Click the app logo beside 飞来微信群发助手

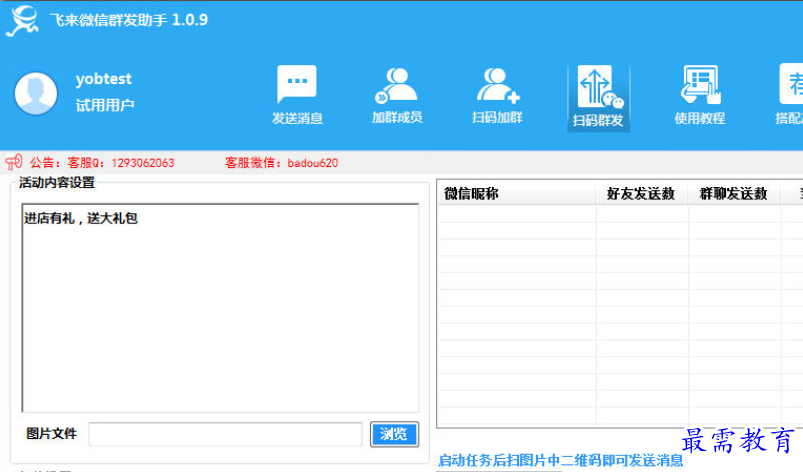coord(23,20)
